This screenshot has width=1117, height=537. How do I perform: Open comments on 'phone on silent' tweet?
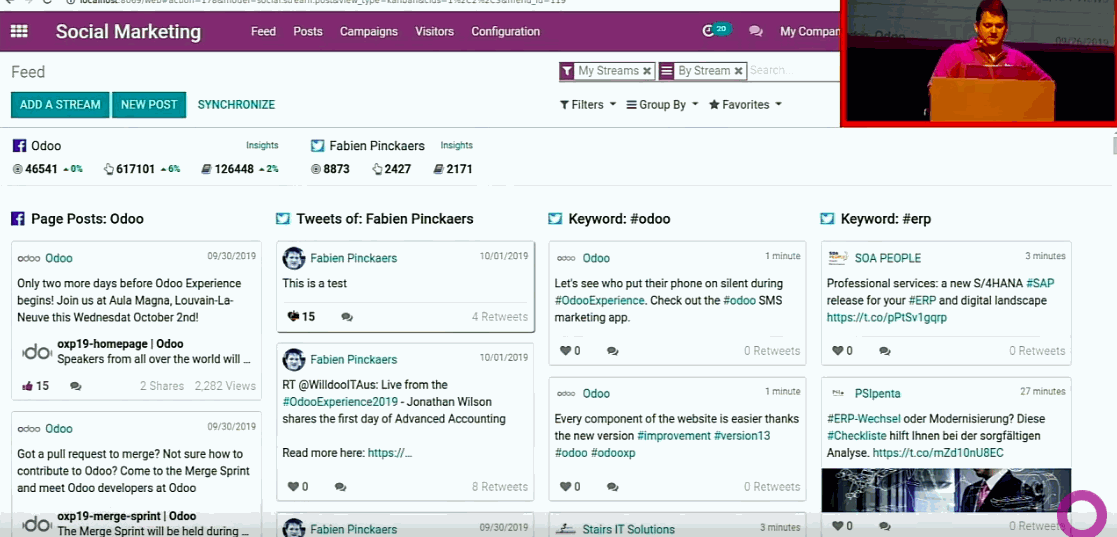612,351
